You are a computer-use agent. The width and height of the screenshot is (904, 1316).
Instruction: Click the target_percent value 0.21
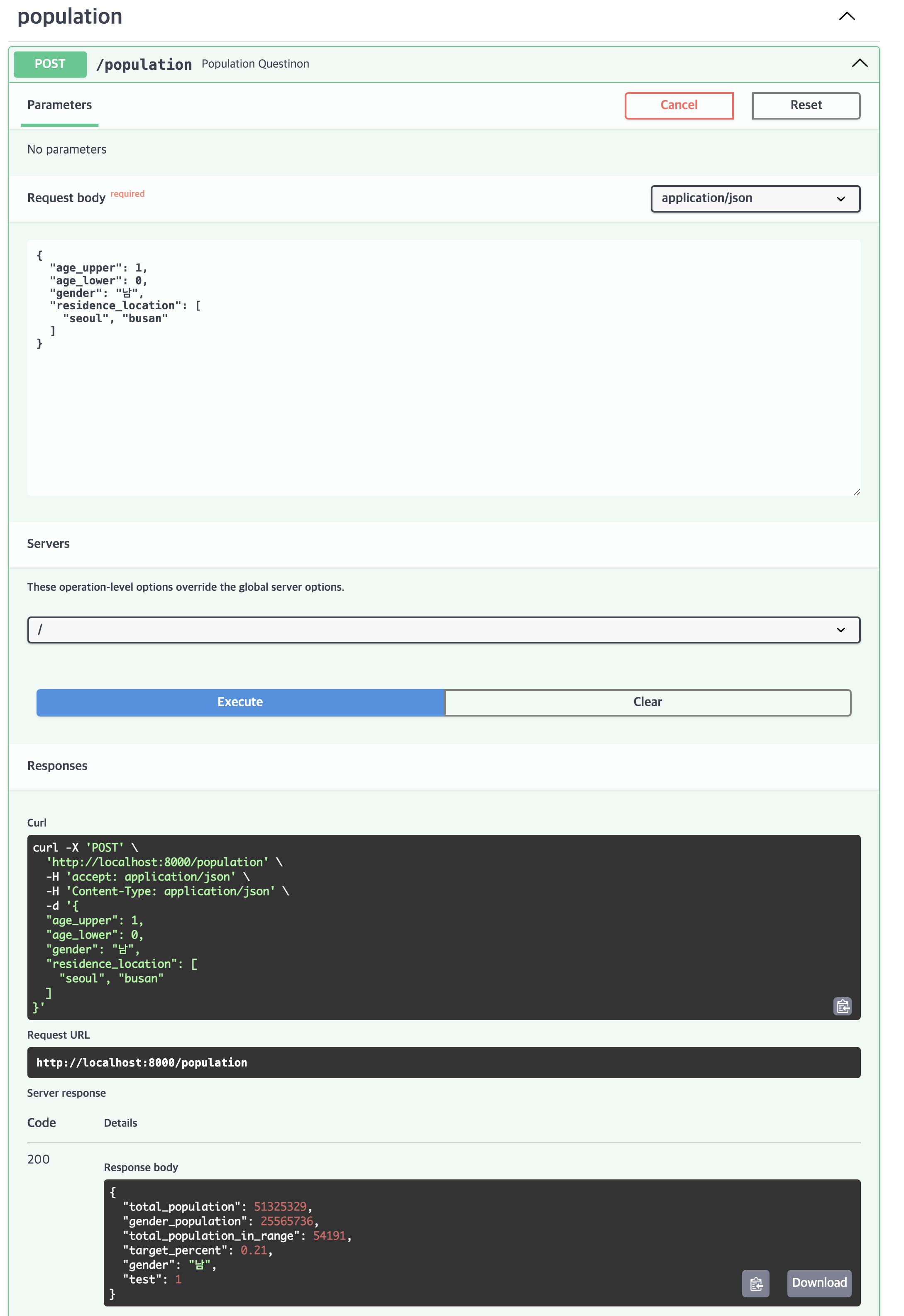[253, 1250]
